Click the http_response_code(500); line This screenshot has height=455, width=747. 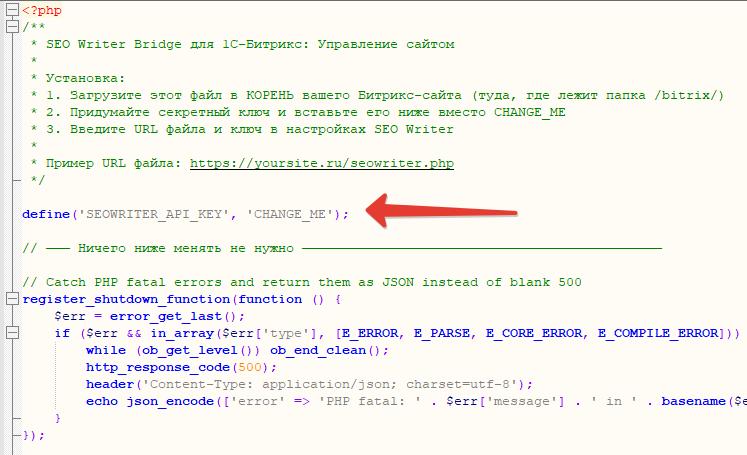pos(182,367)
